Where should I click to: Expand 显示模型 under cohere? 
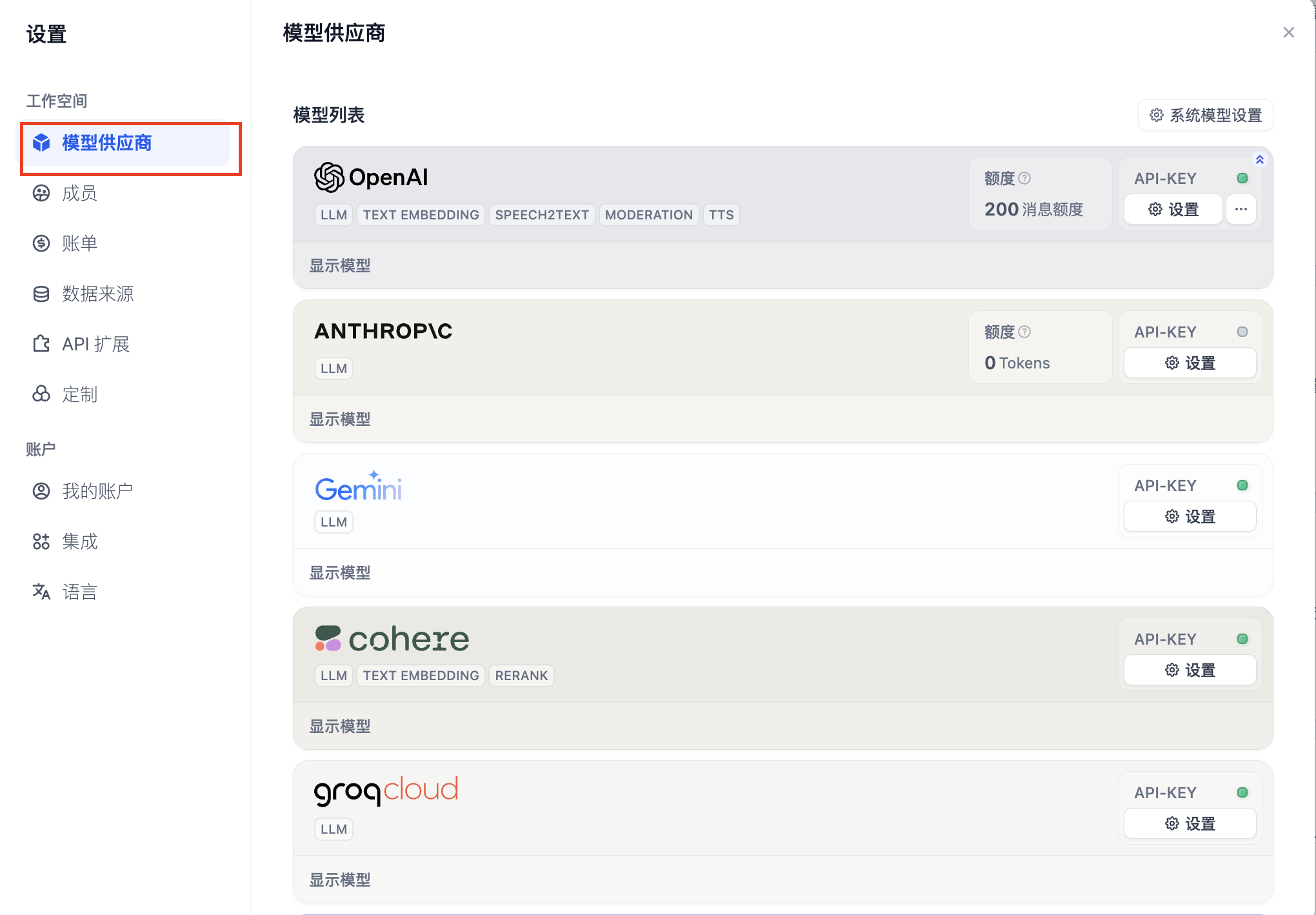(x=340, y=726)
